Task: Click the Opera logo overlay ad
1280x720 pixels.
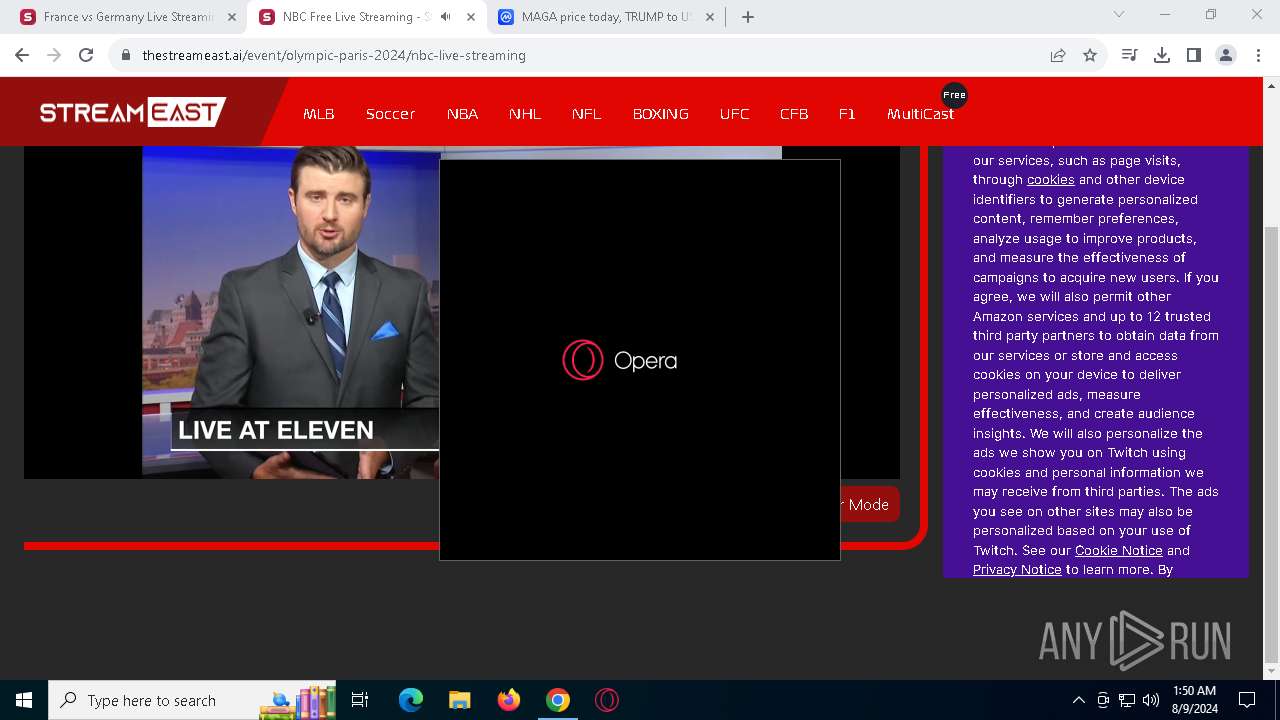Action: [620, 360]
